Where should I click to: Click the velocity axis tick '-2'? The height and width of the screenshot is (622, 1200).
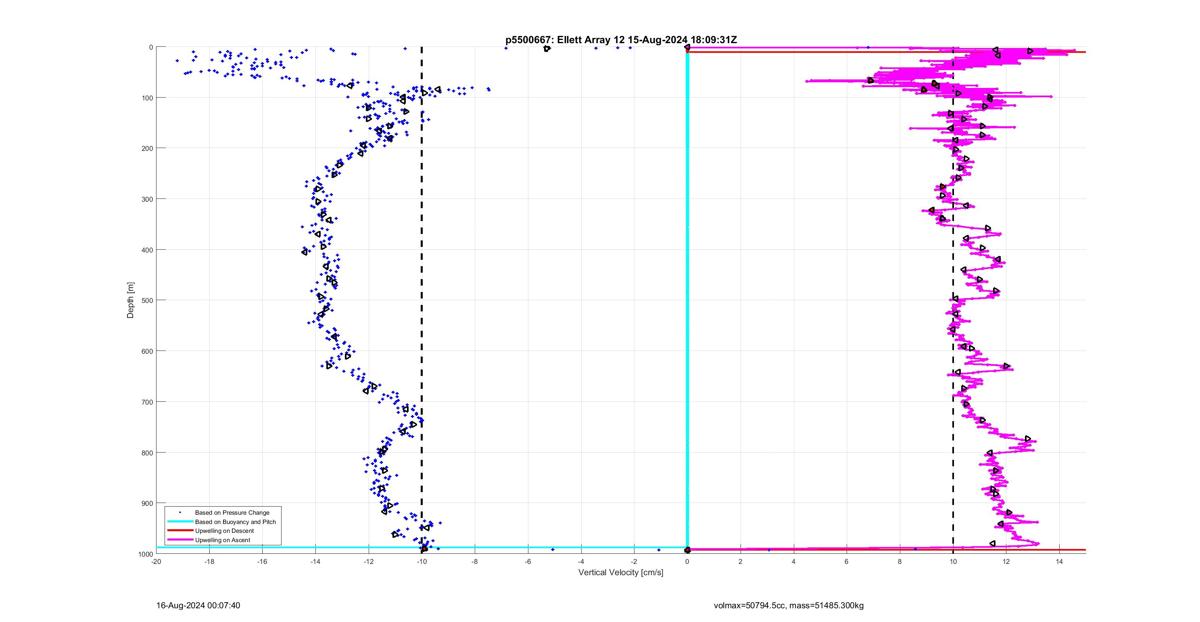(633, 562)
